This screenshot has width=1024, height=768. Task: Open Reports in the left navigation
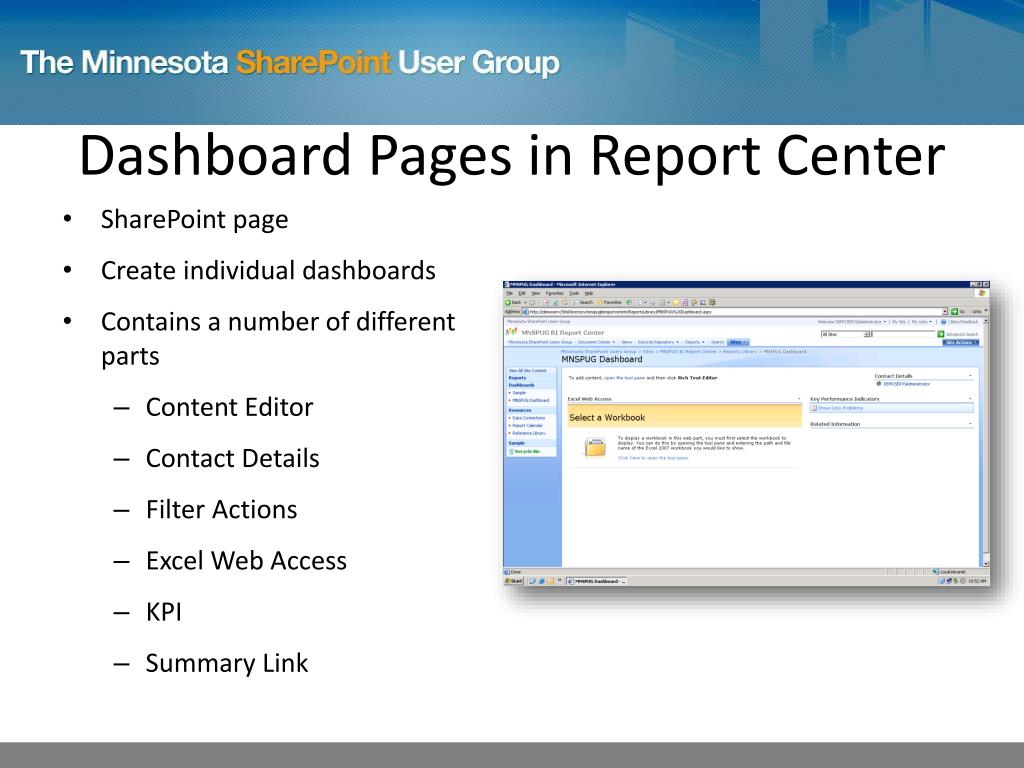coord(517,377)
